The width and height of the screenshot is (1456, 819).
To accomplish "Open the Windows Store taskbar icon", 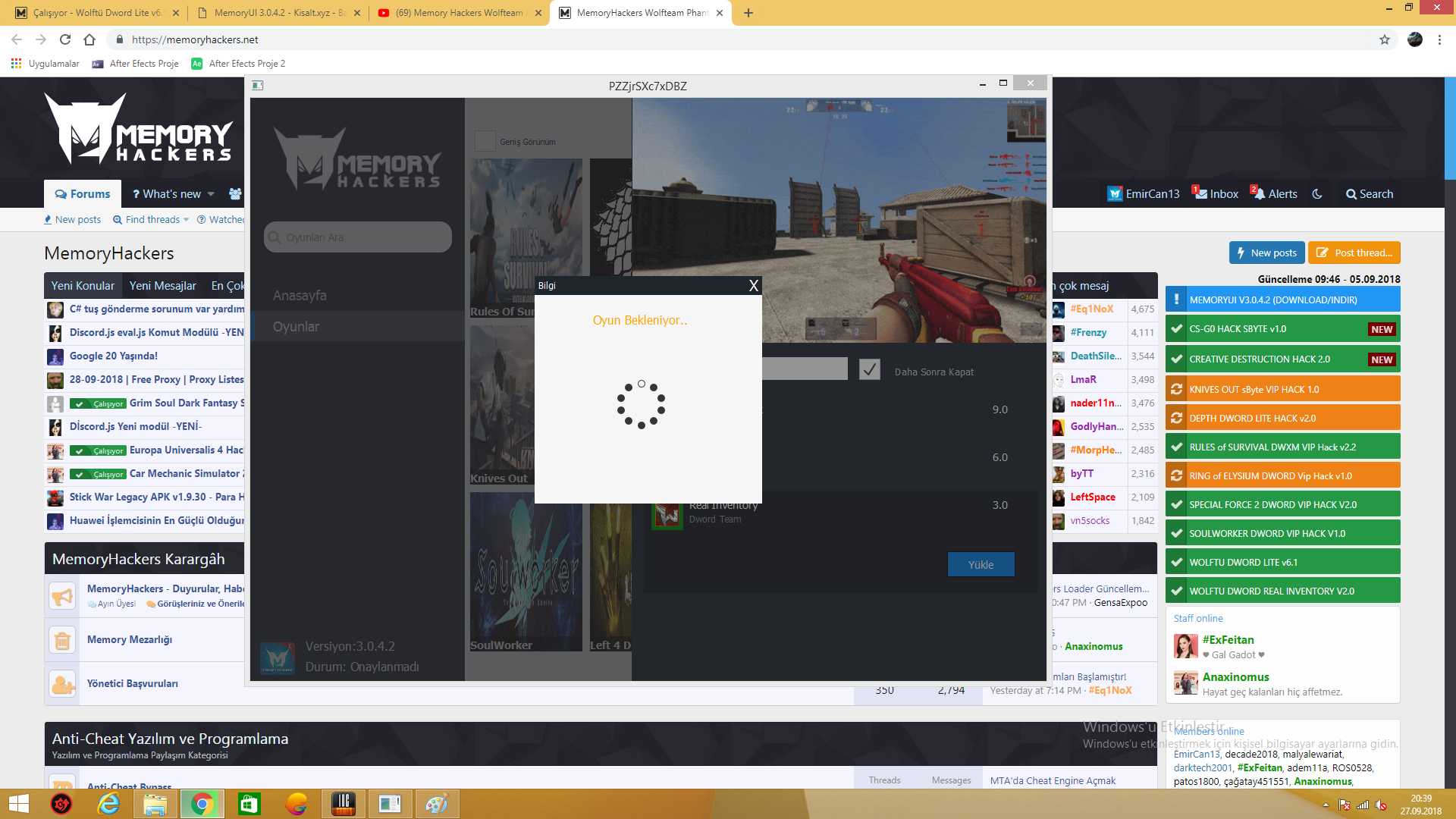I will coord(249,804).
